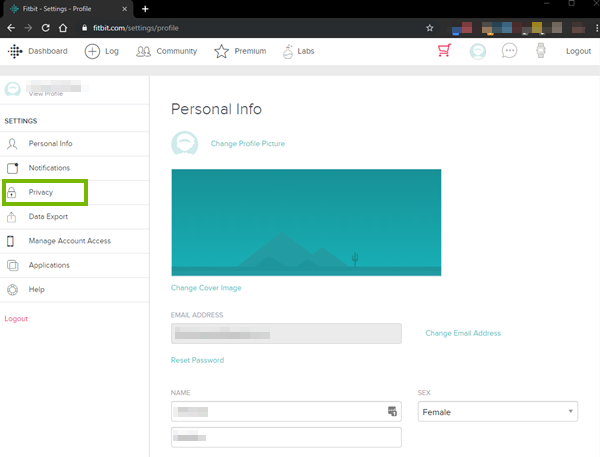Screen dimensions: 600x457
Task: Open the red shopping cart icon
Action: tap(445, 51)
